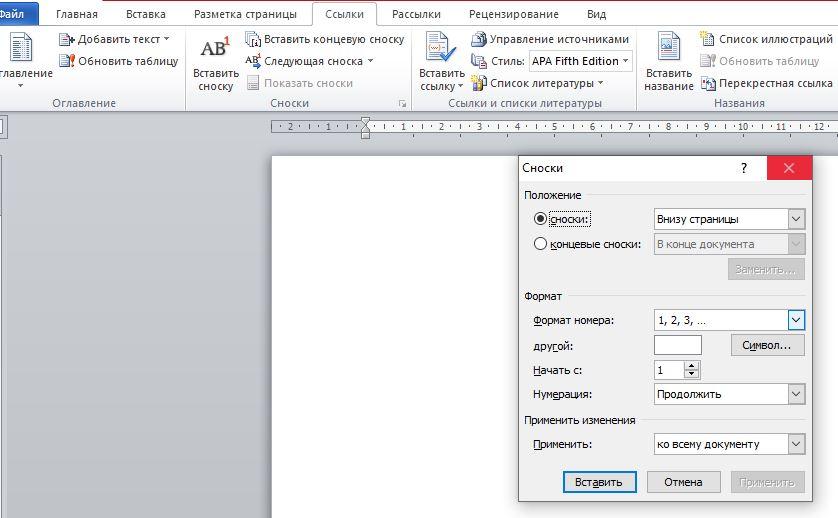838x518 pixels.
Task: Click the 'другой' custom mark input field
Action: click(x=677, y=345)
